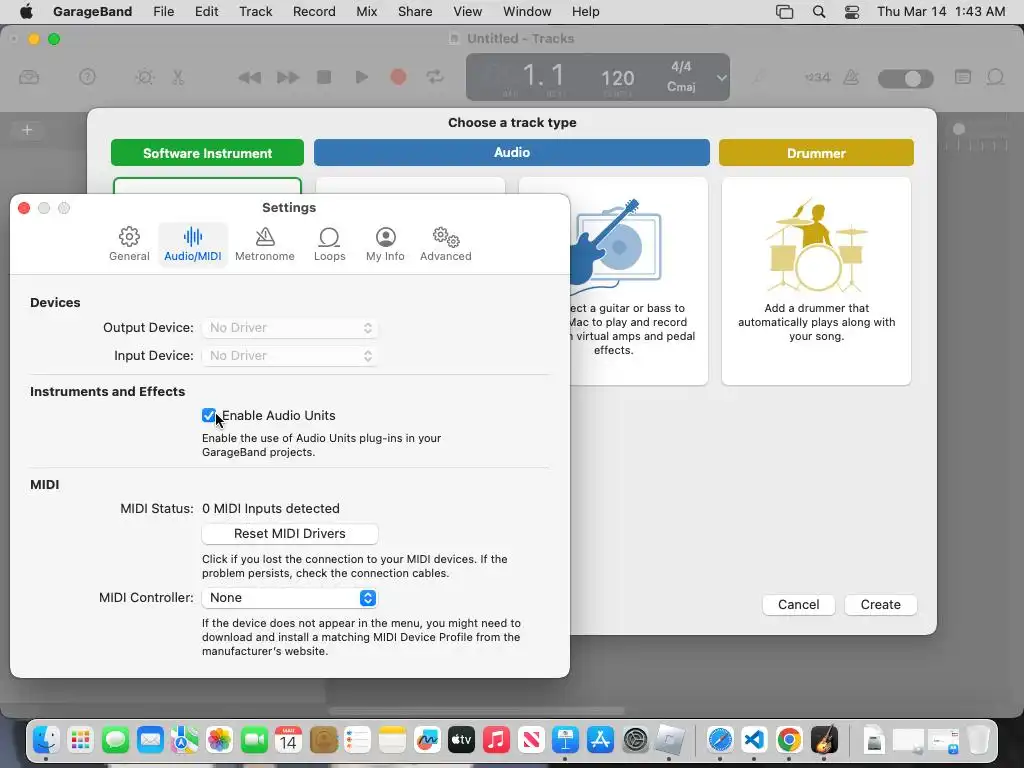The image size is (1024, 768).
Task: Click the red Record button
Action: click(x=398, y=77)
